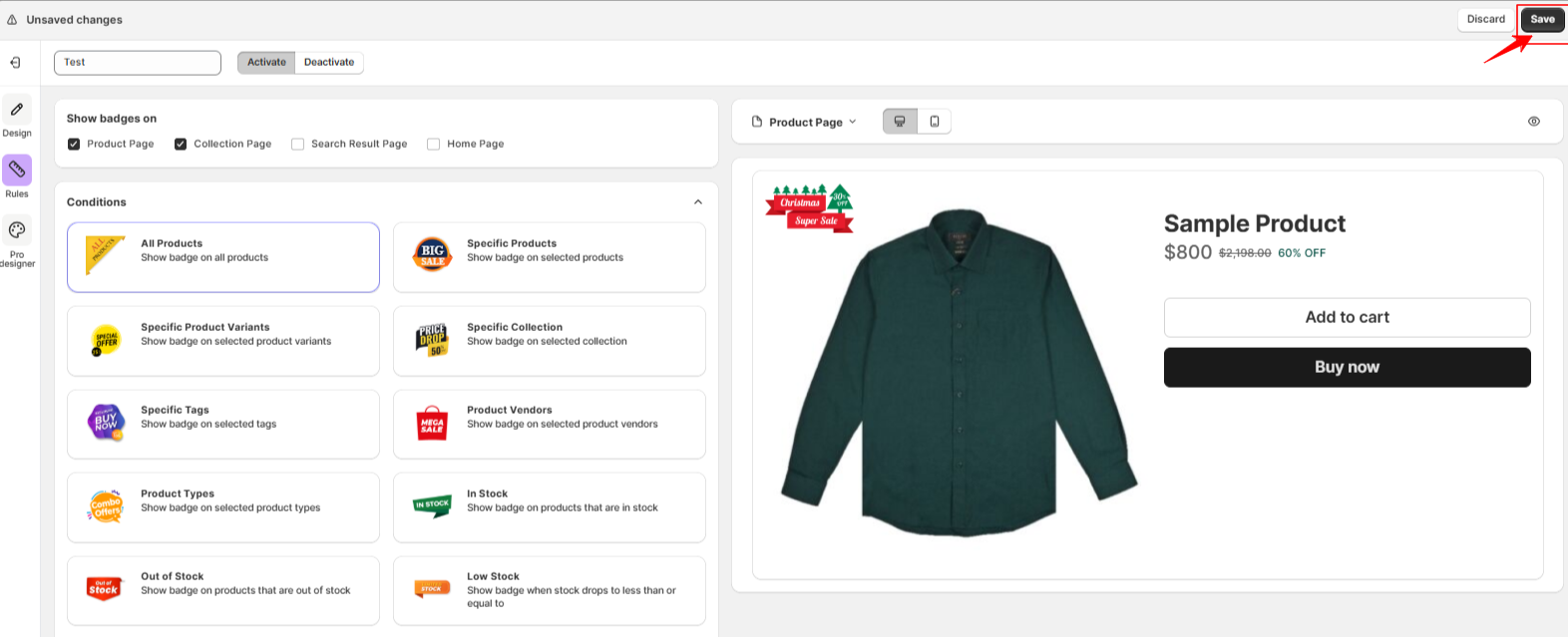This screenshot has height=637, width=1568.
Task: Click the 60% OFF label
Action: [x=1302, y=253]
